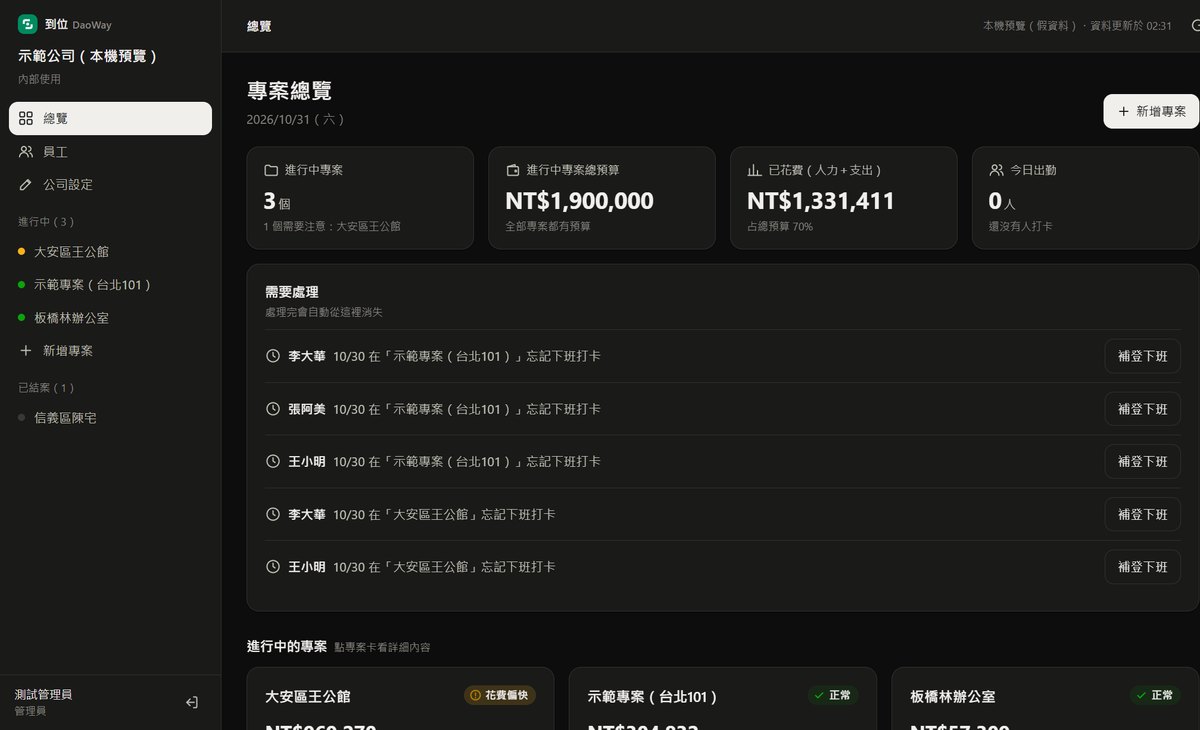Click the refresh icon in top bar
The image size is (1200, 730).
pos(1196,25)
